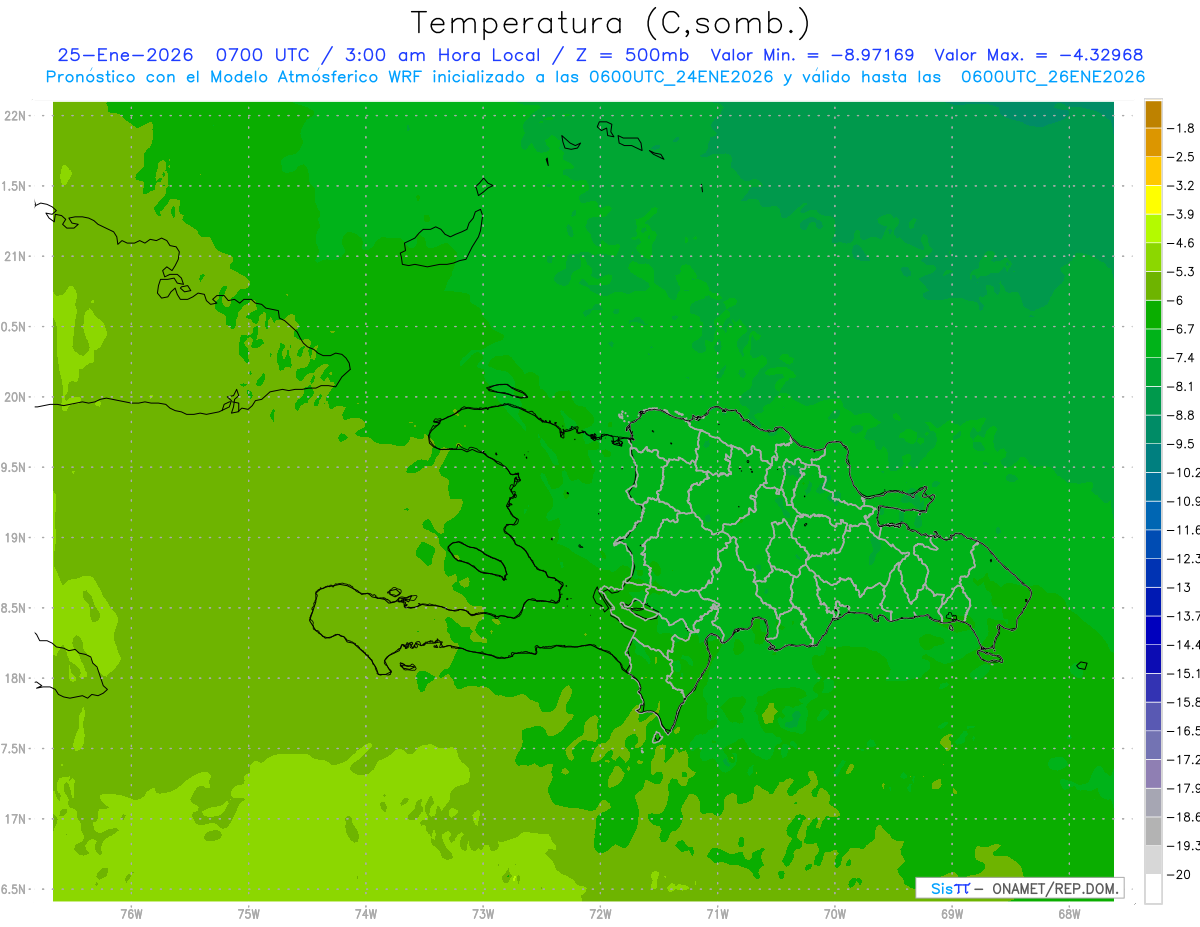Click 'Valor Max. = -4.32968' text
1200x927 pixels.
pyautogui.click(x=1038, y=55)
